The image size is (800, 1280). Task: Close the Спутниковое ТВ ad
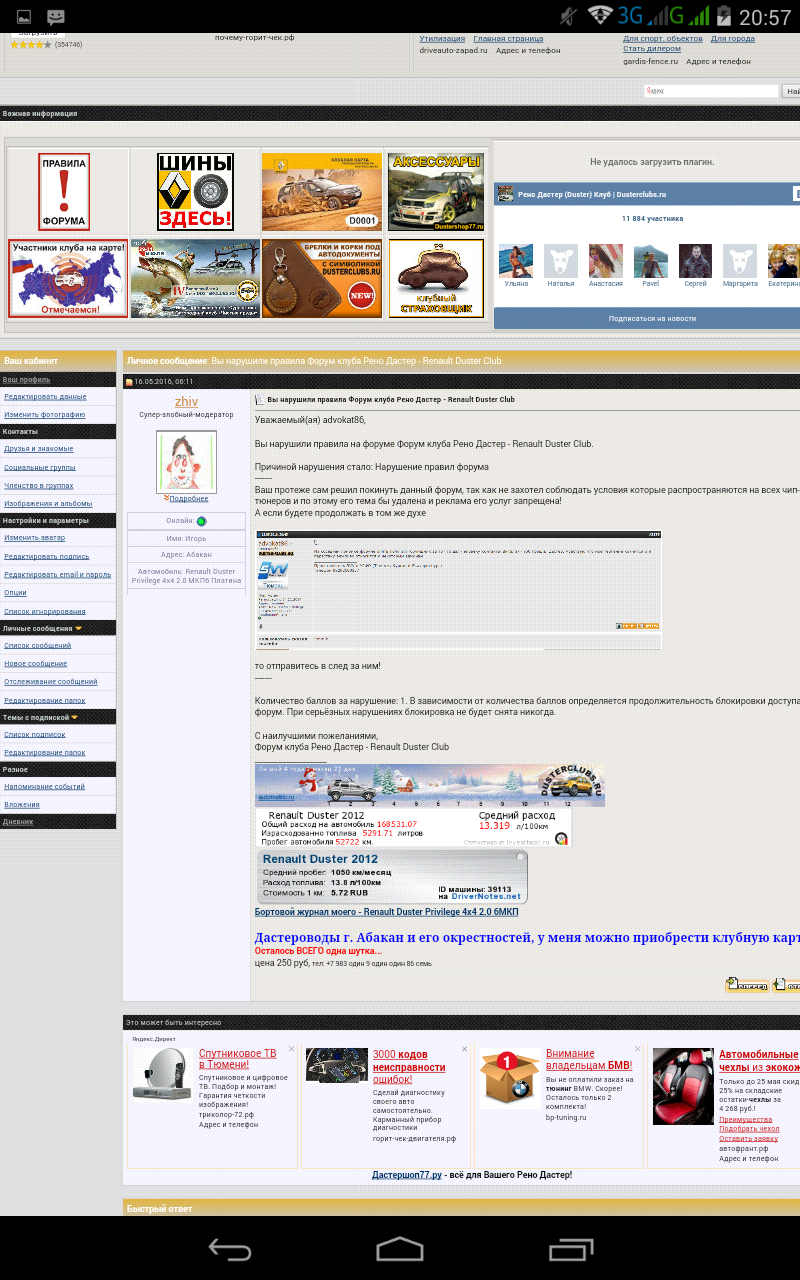[291, 1049]
